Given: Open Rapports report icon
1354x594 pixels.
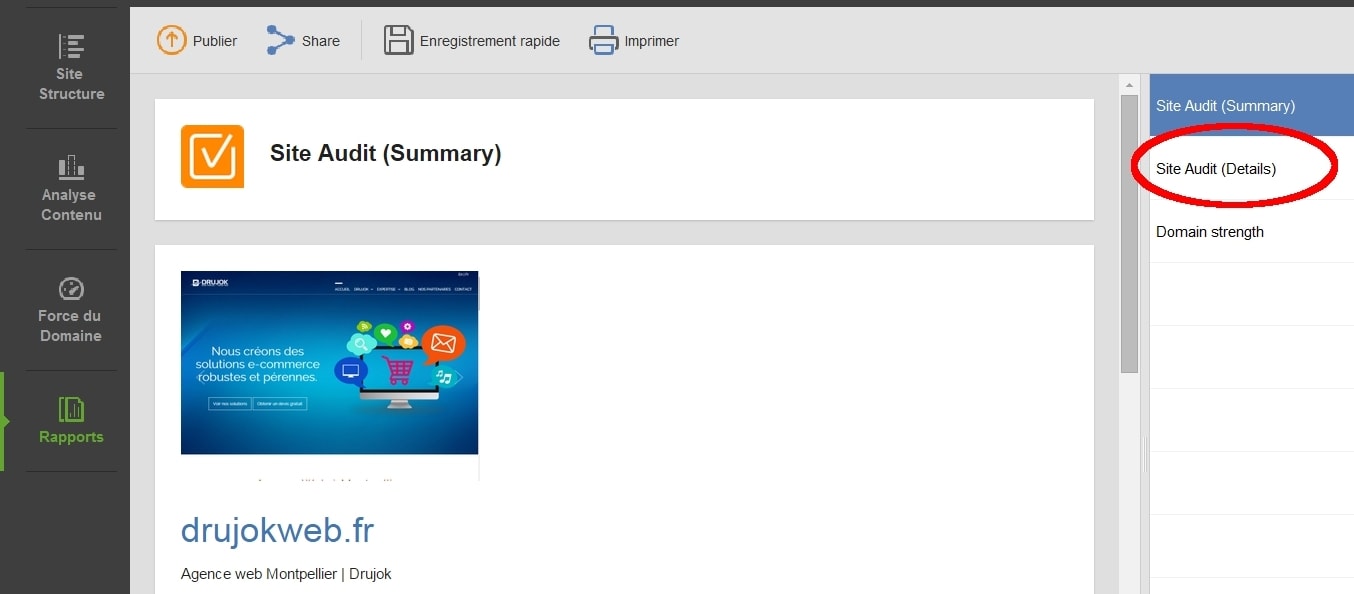Looking at the screenshot, I should [x=71, y=409].
